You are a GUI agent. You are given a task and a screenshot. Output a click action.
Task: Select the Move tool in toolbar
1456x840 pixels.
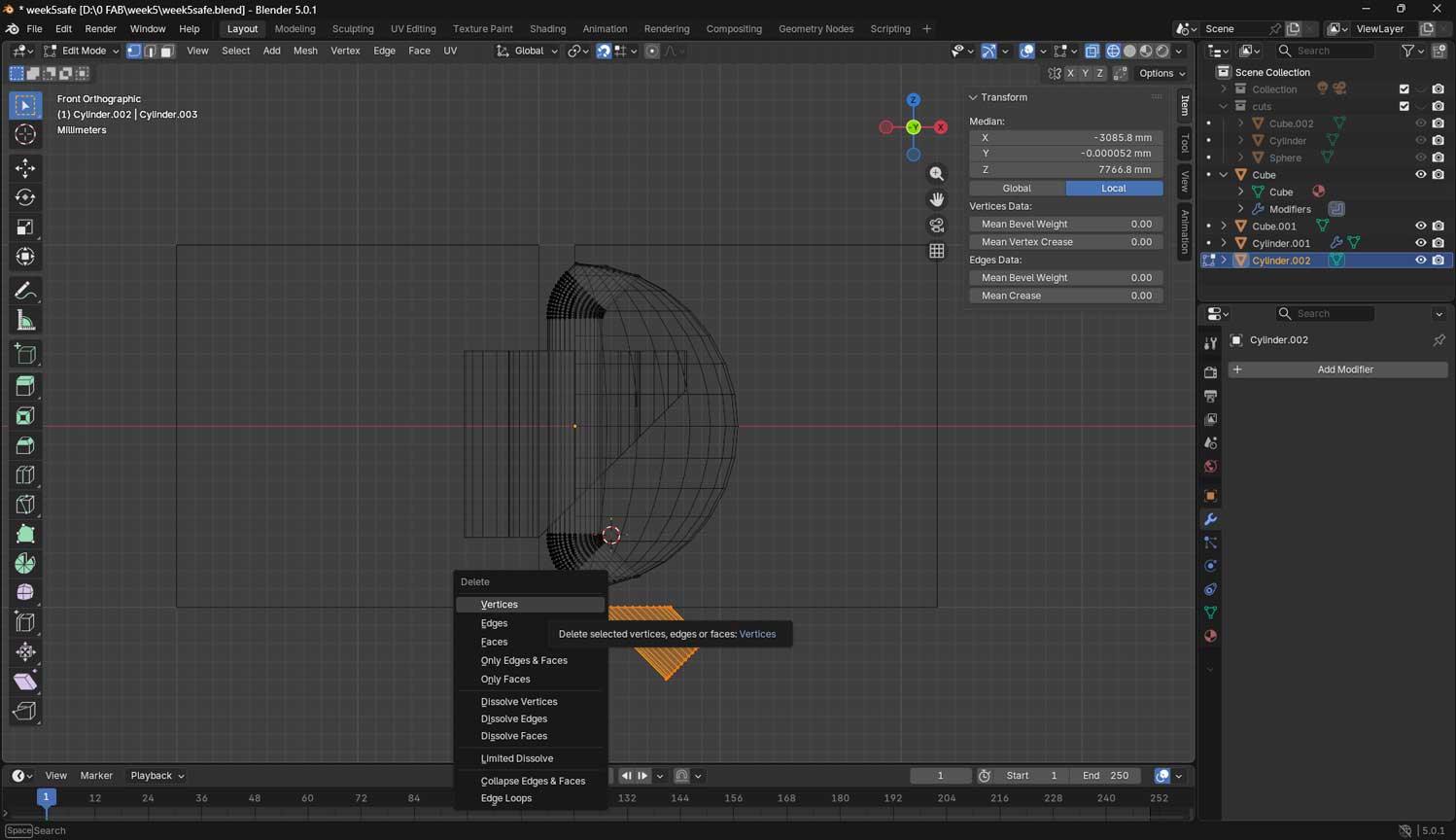[25, 168]
